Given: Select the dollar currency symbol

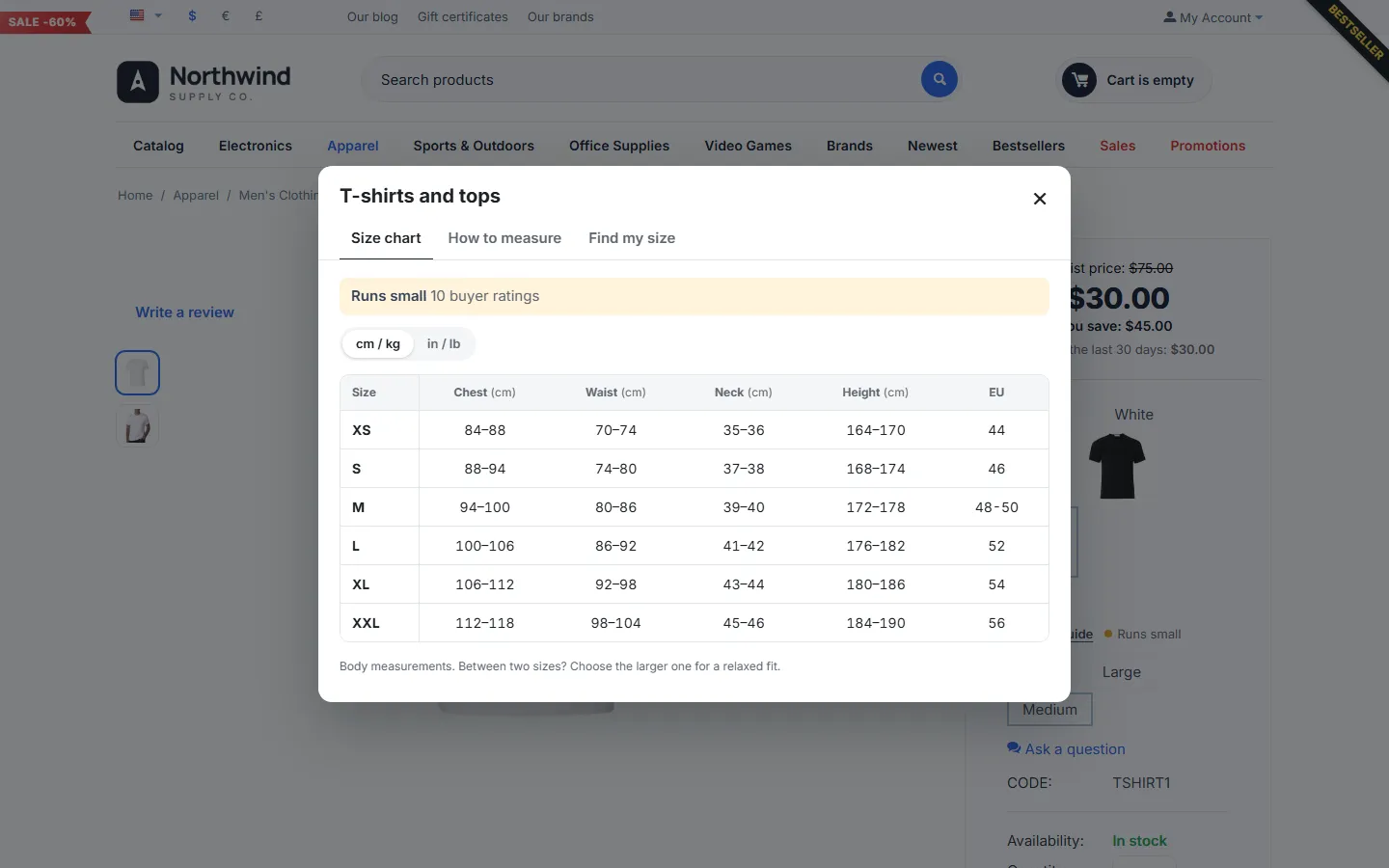Looking at the screenshot, I should (x=193, y=15).
